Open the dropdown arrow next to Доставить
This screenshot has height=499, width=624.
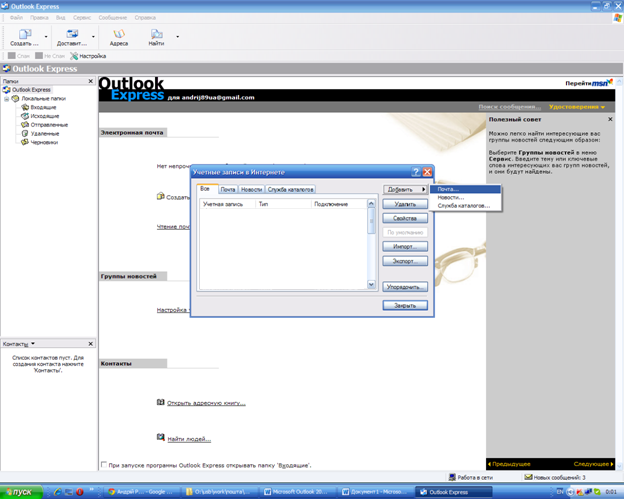[x=94, y=37]
